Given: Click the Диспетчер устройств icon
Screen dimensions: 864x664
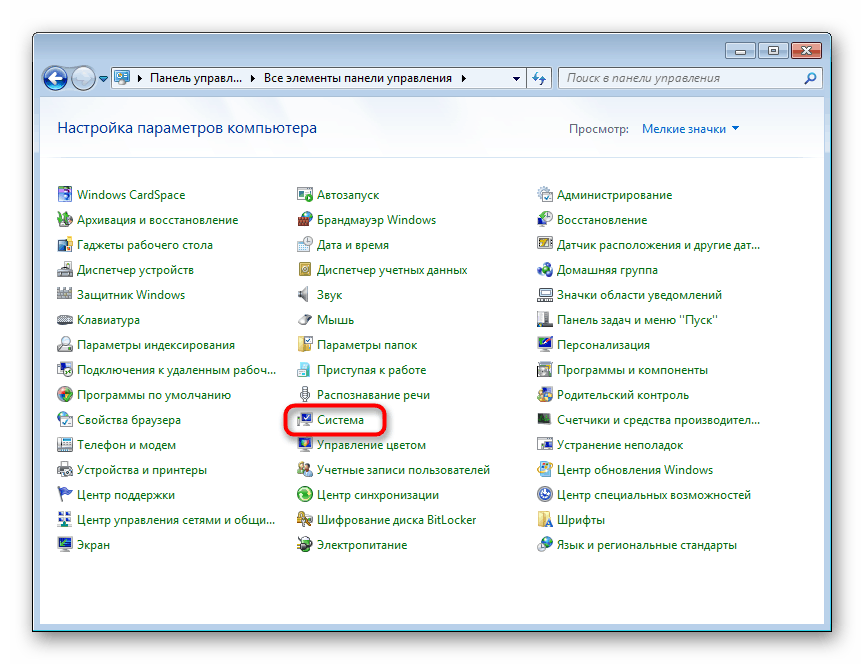Looking at the screenshot, I should 64,269.
